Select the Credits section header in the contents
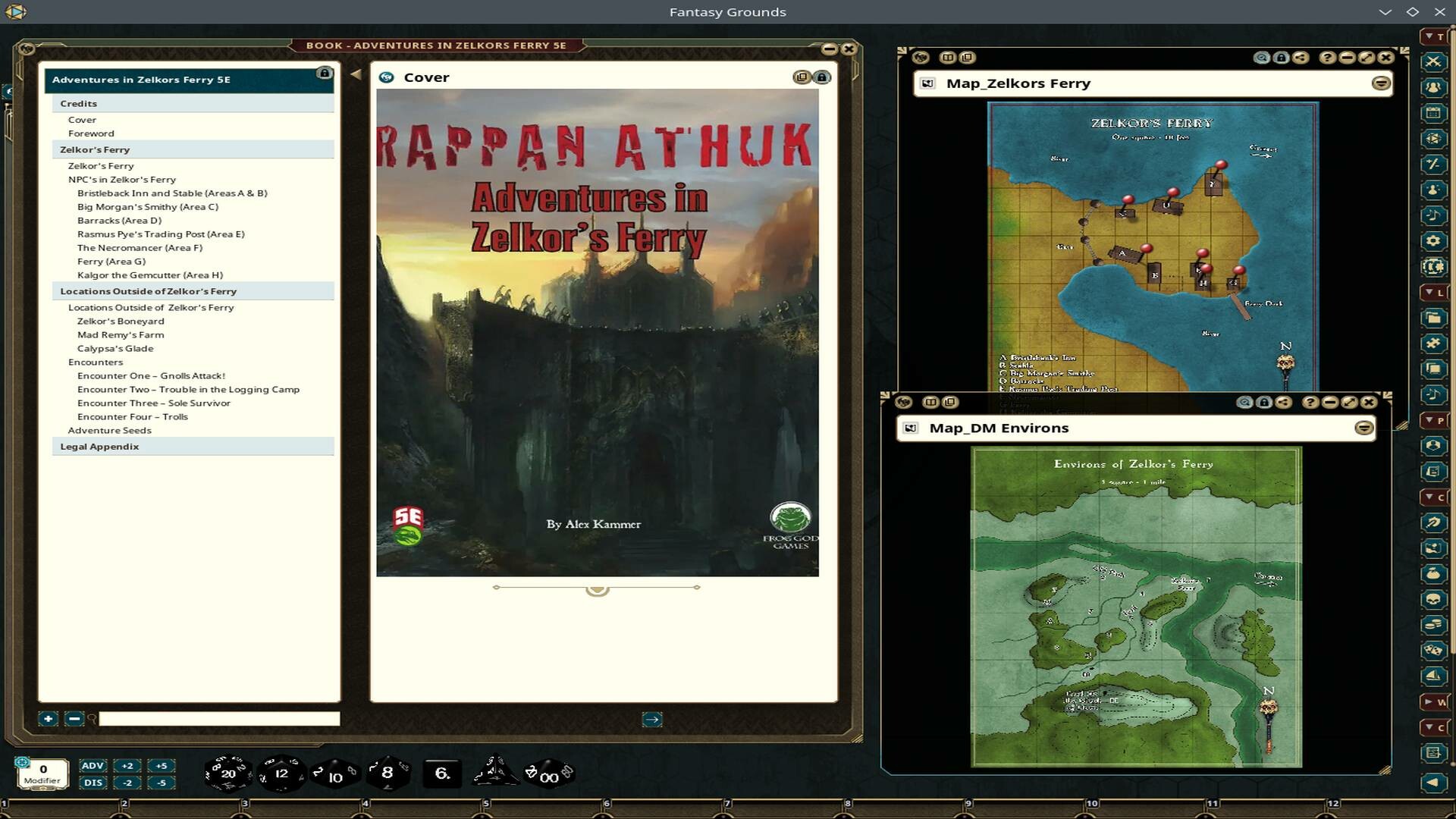 click(x=79, y=103)
